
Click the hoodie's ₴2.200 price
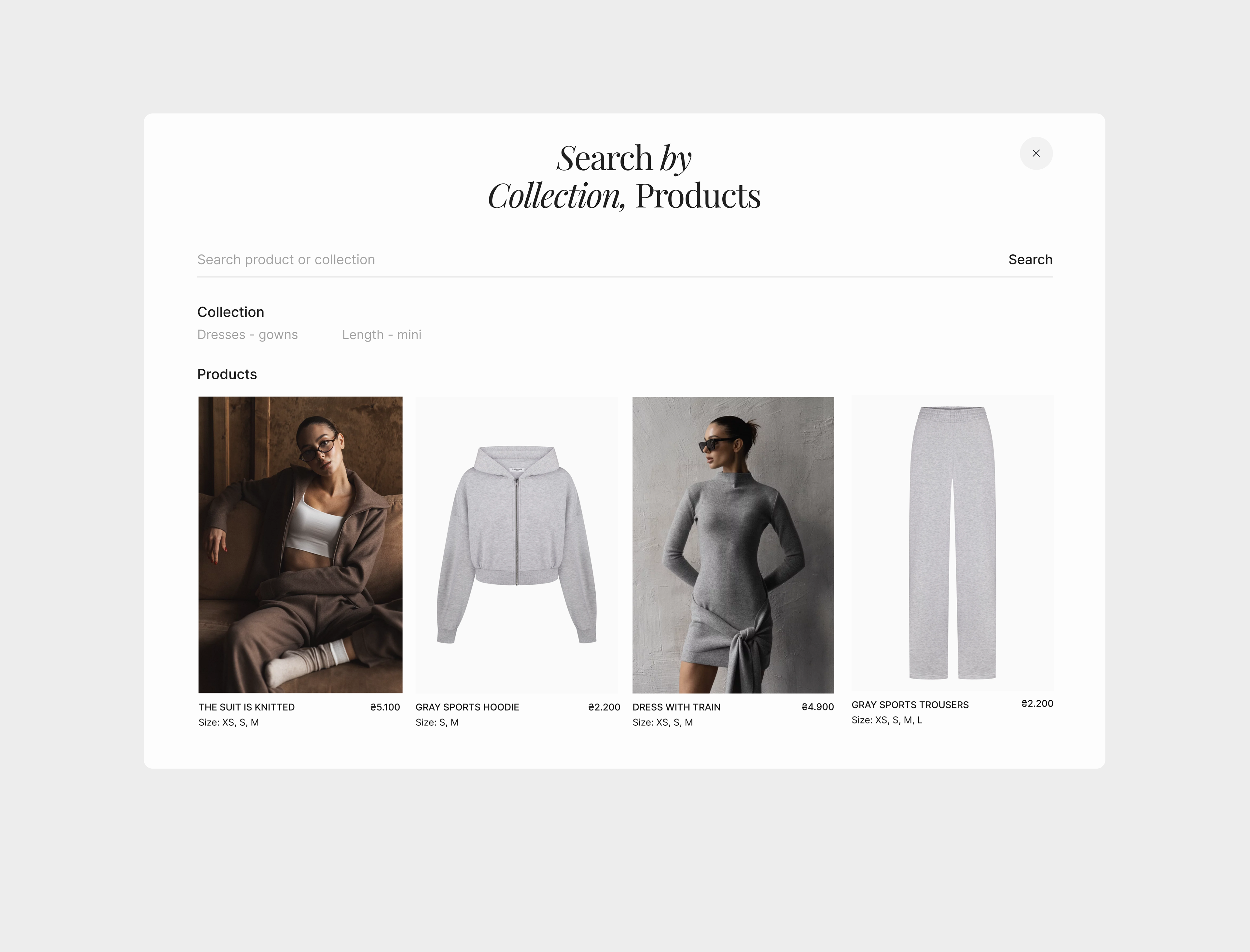pos(604,707)
